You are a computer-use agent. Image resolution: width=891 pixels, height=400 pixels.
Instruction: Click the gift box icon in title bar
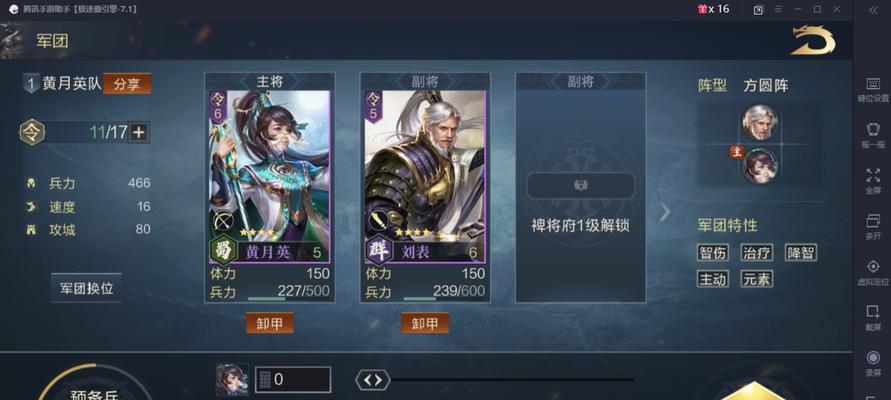pyautogui.click(x=702, y=9)
